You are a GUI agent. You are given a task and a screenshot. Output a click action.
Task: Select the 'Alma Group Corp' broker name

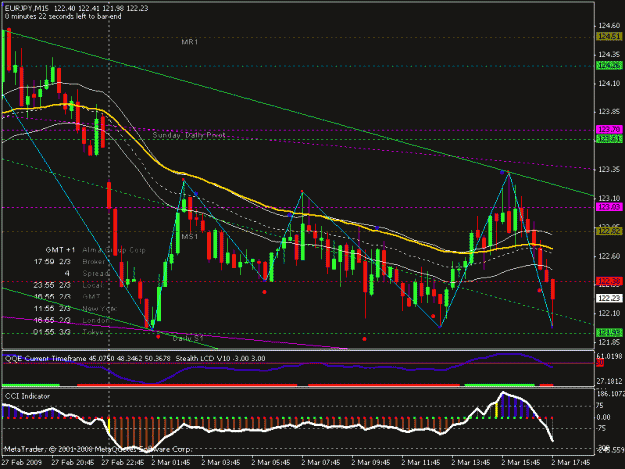coord(114,250)
